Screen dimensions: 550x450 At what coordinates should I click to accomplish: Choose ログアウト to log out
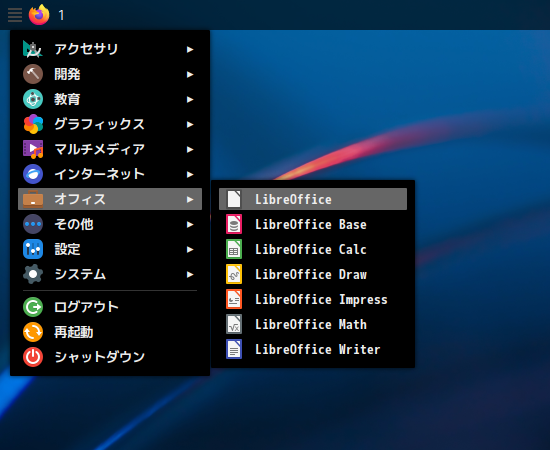110,307
